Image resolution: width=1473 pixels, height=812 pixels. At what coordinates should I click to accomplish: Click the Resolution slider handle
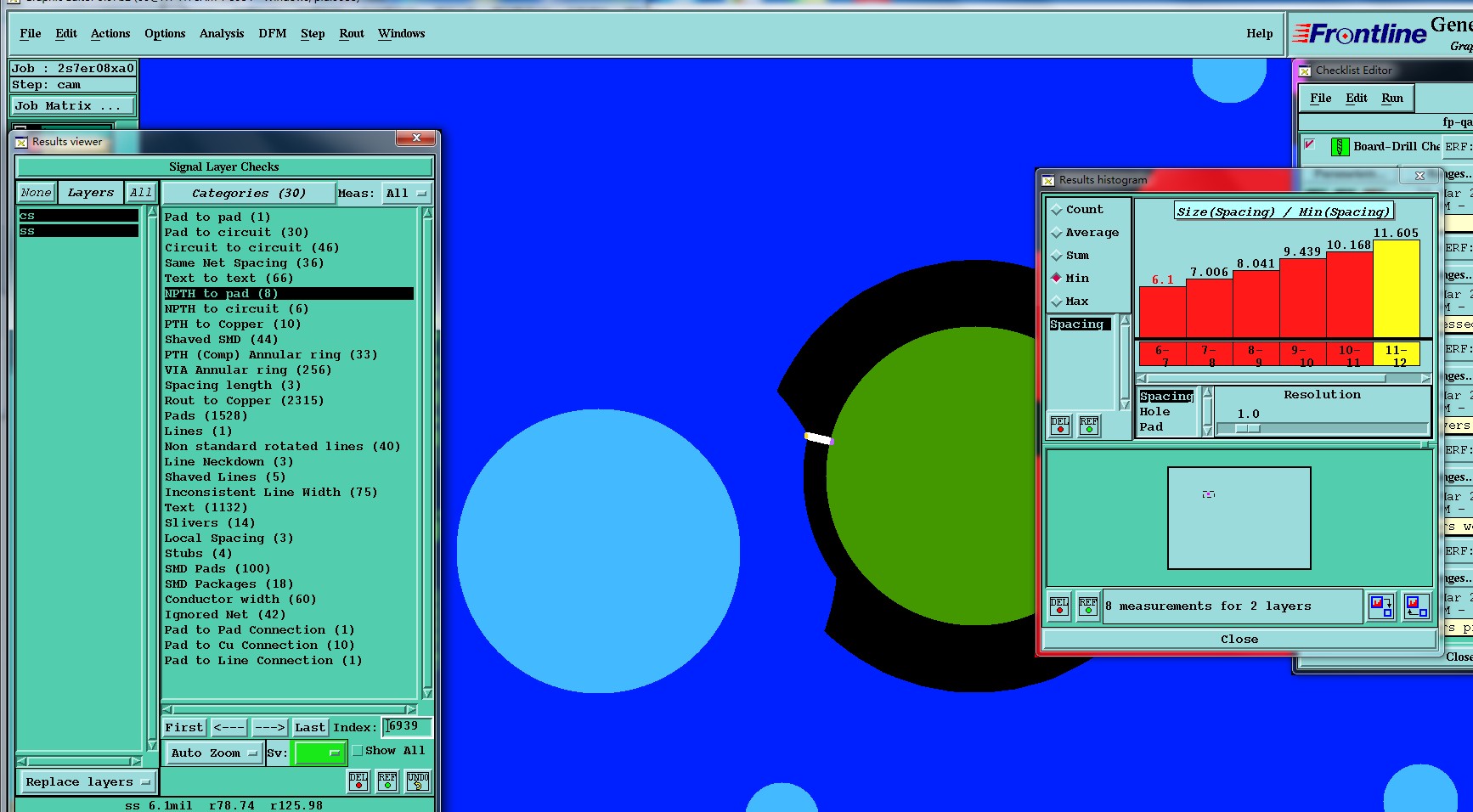click(x=1247, y=429)
